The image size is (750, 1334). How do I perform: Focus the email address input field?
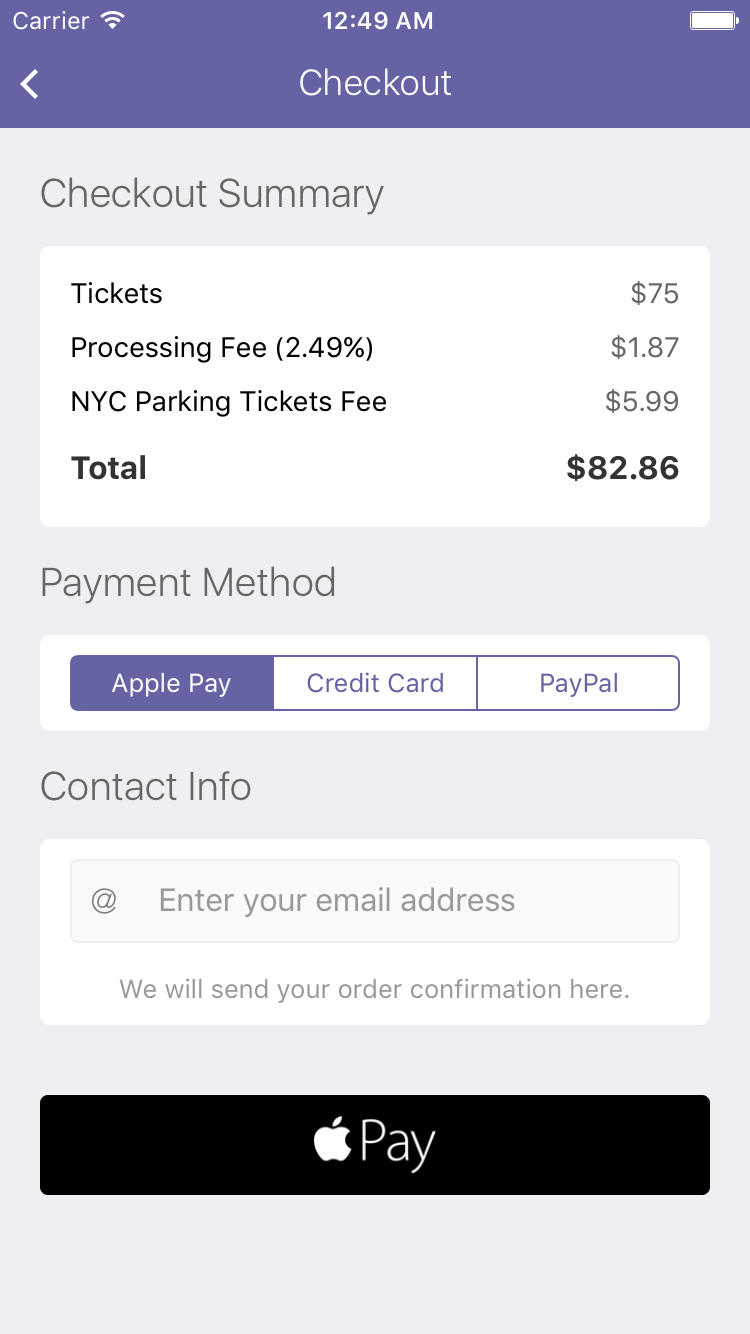coord(400,901)
